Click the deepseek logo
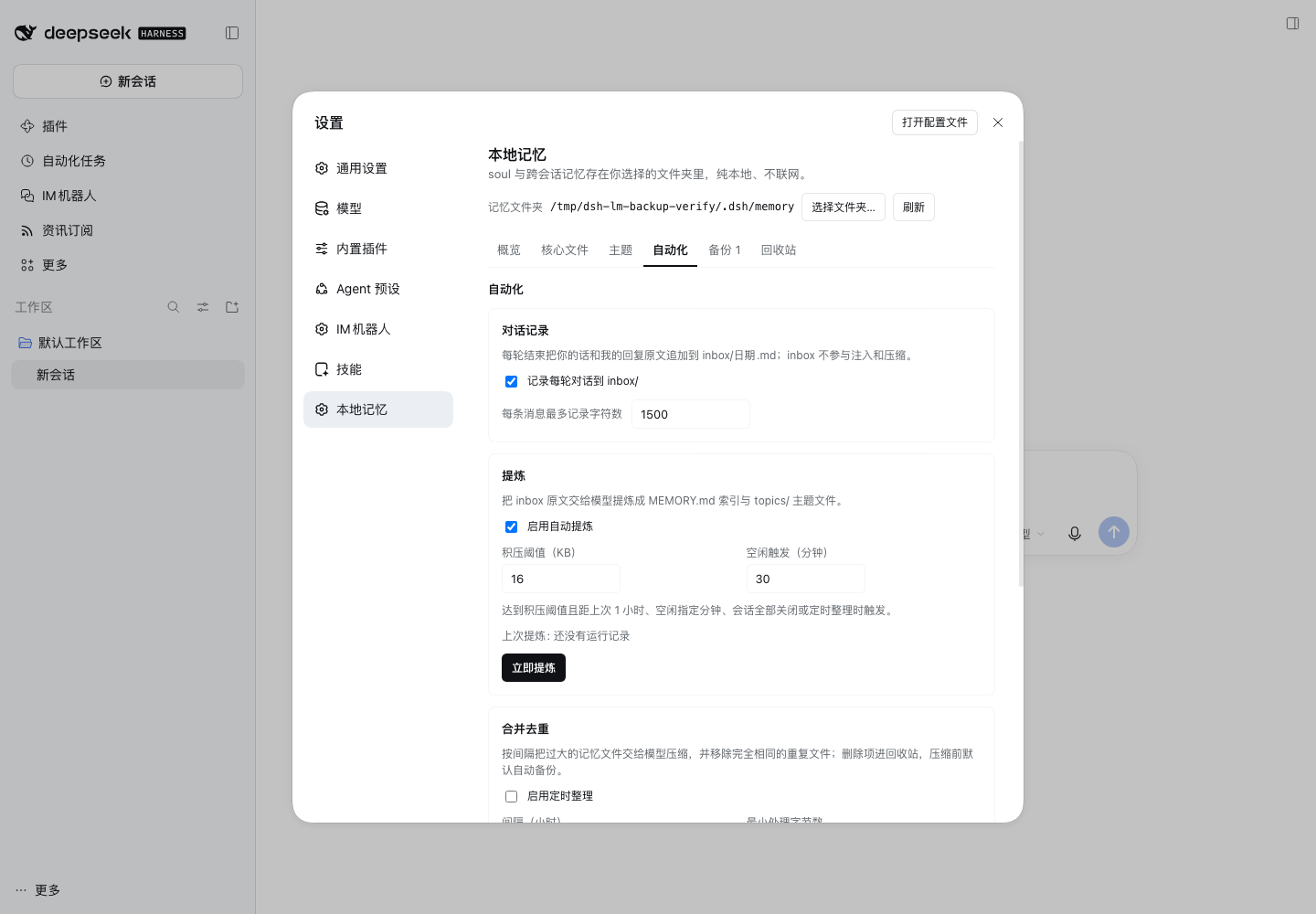This screenshot has width=1316, height=914. [x=101, y=33]
